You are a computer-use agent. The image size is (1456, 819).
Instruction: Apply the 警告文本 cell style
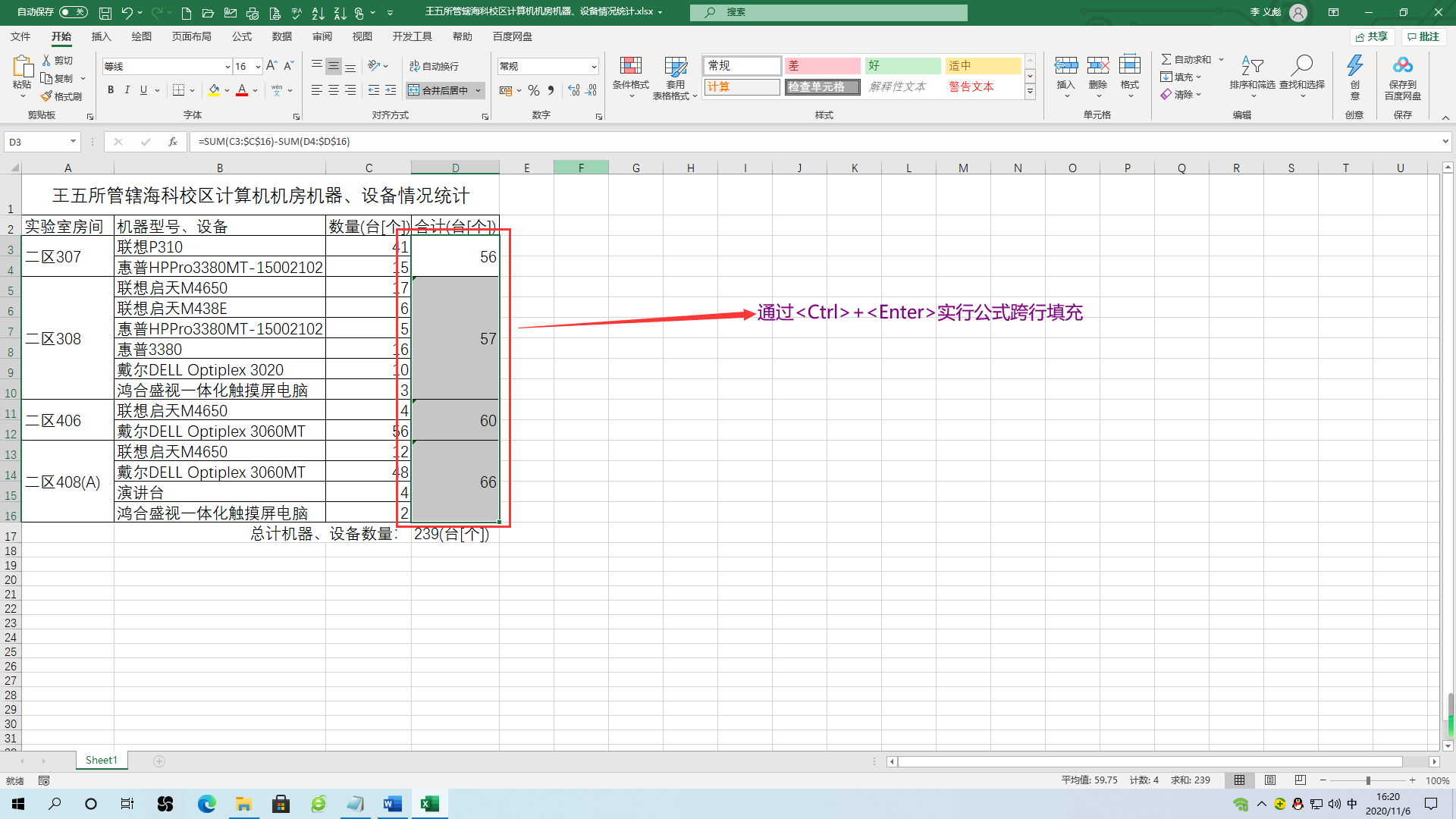[983, 87]
